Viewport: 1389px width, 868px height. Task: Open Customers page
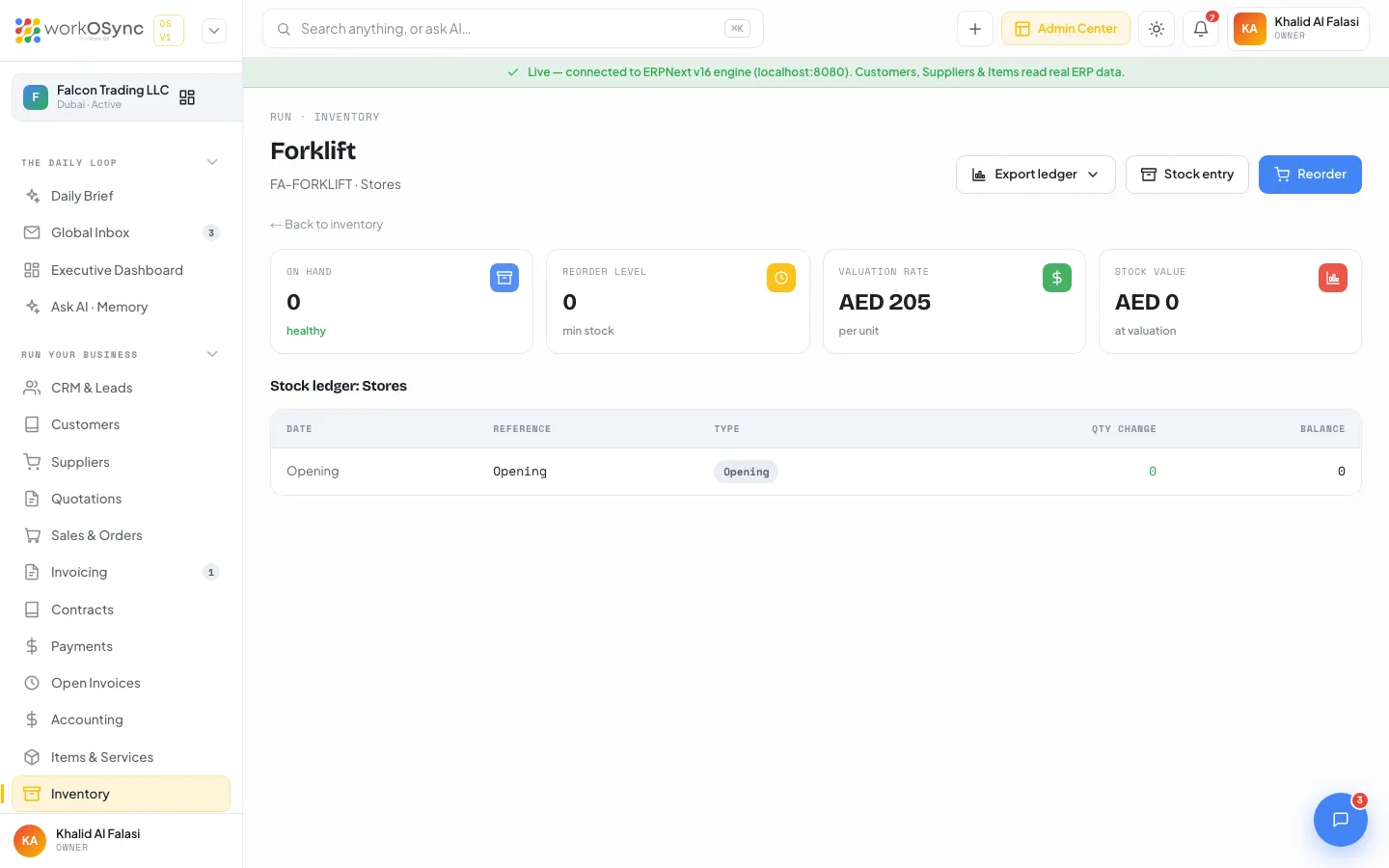[x=121, y=424]
